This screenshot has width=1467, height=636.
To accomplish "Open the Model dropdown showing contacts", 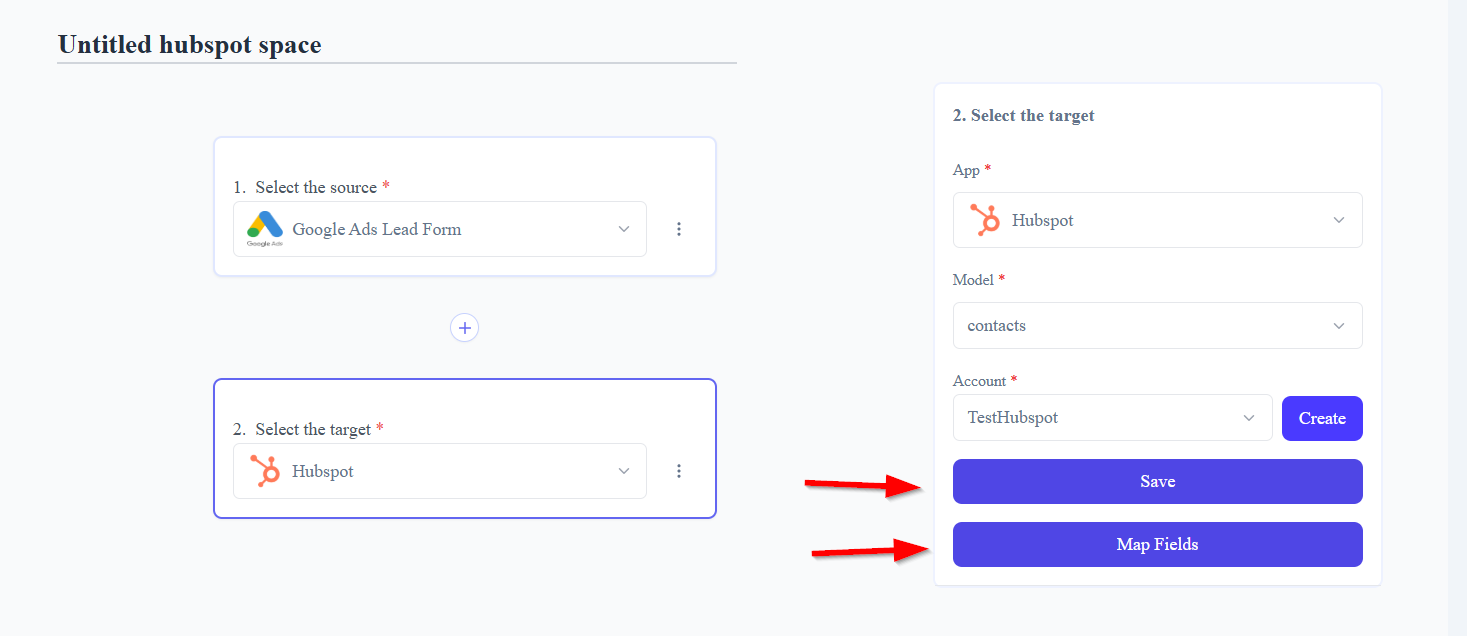I will [1157, 326].
